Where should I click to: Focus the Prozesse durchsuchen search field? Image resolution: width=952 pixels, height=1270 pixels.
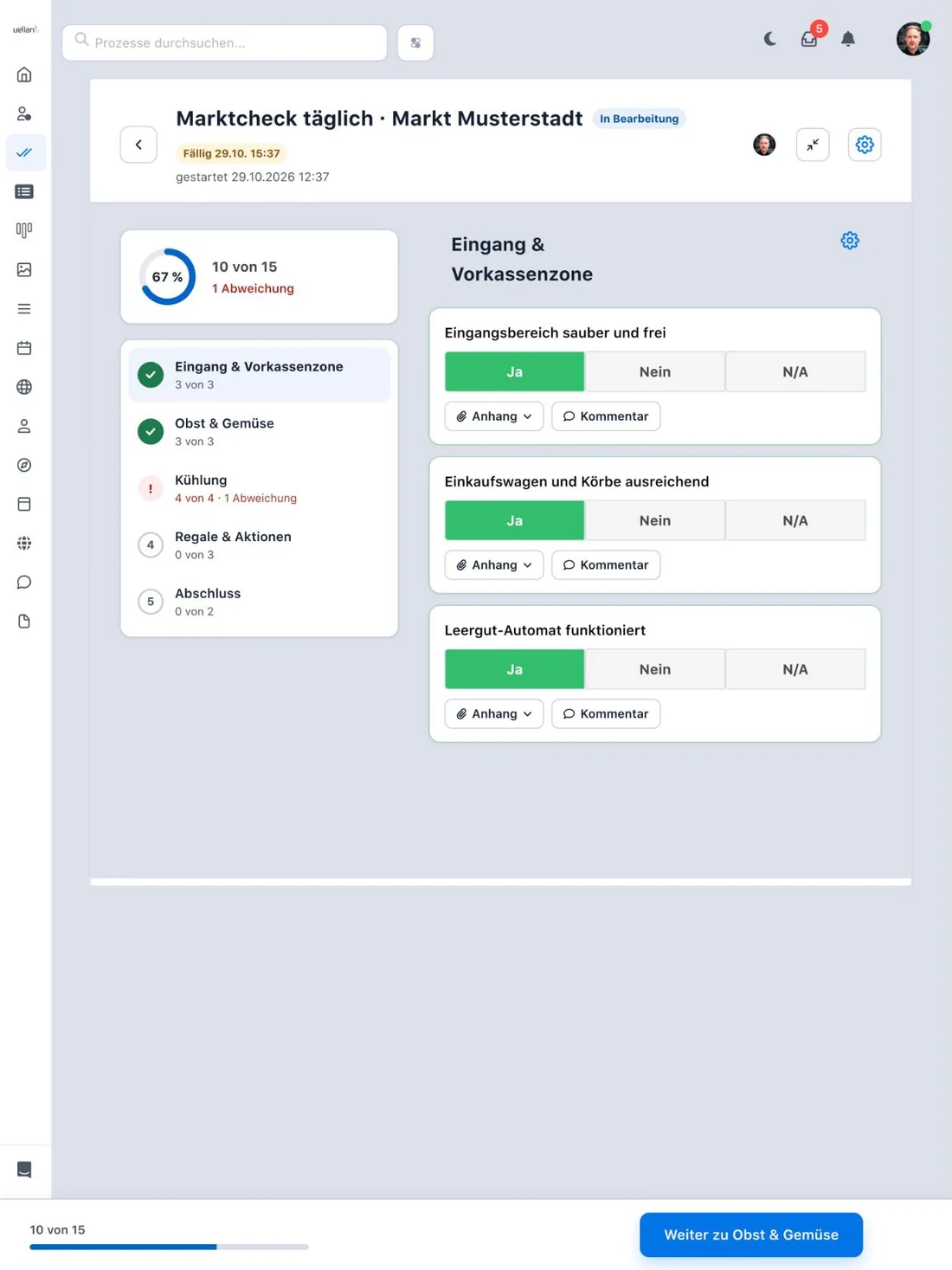click(x=224, y=42)
